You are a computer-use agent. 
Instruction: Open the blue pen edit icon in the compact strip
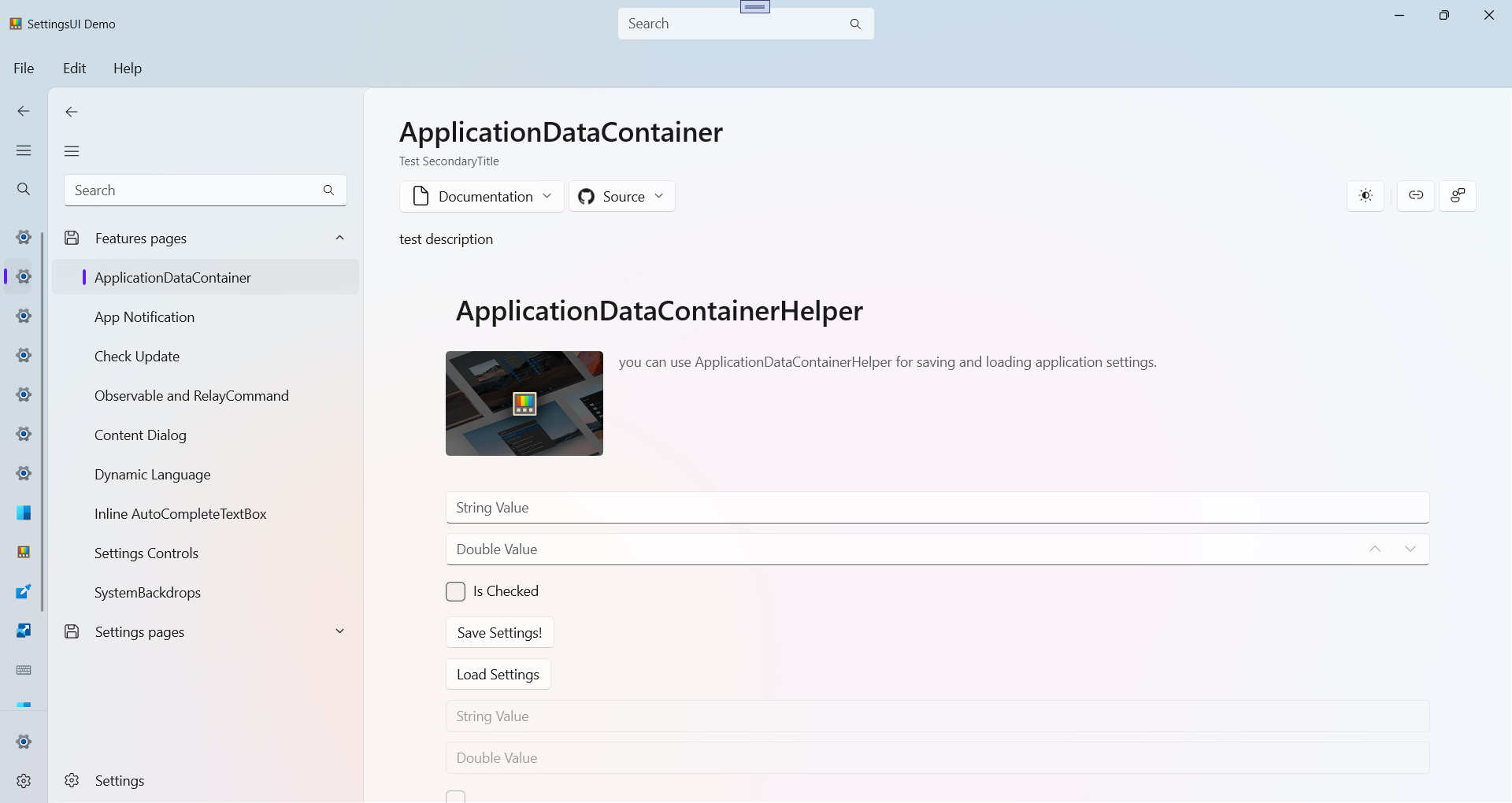click(24, 591)
